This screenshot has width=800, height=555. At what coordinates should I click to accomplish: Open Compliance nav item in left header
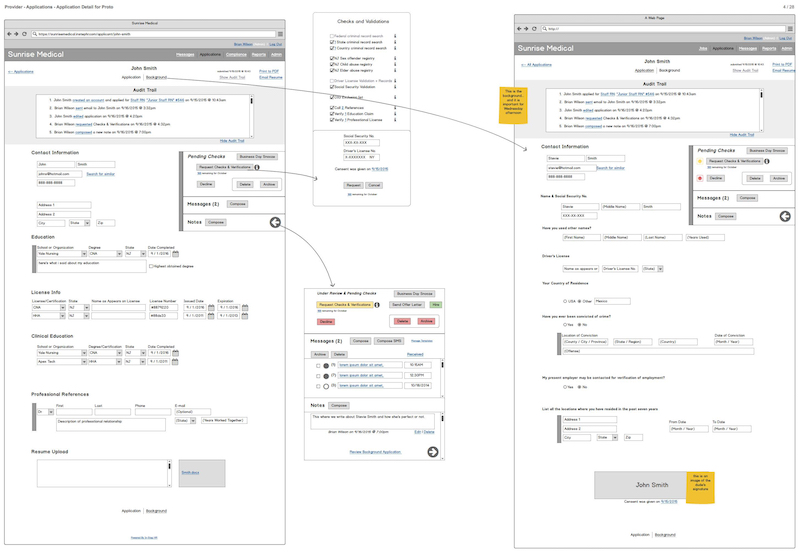point(236,55)
